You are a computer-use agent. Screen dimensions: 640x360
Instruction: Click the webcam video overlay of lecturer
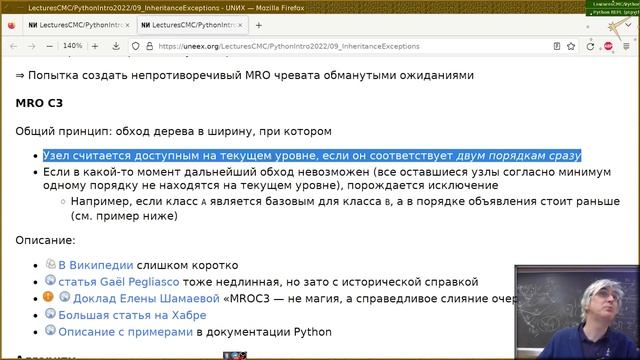(577, 312)
